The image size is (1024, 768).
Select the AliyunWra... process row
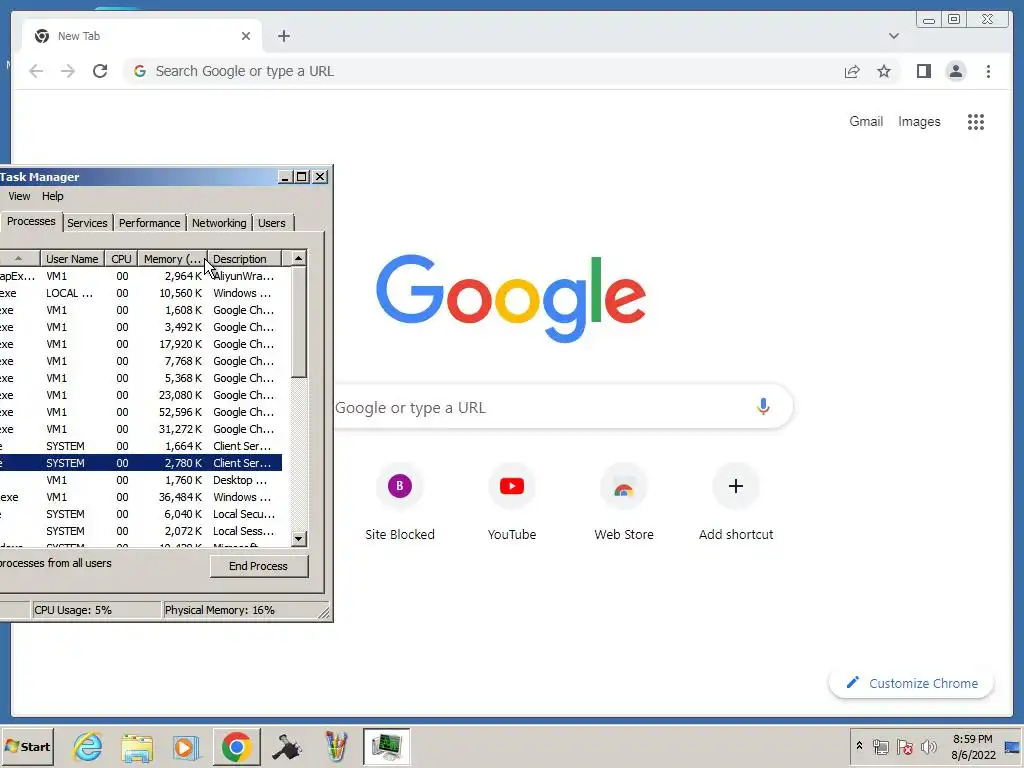(140, 276)
